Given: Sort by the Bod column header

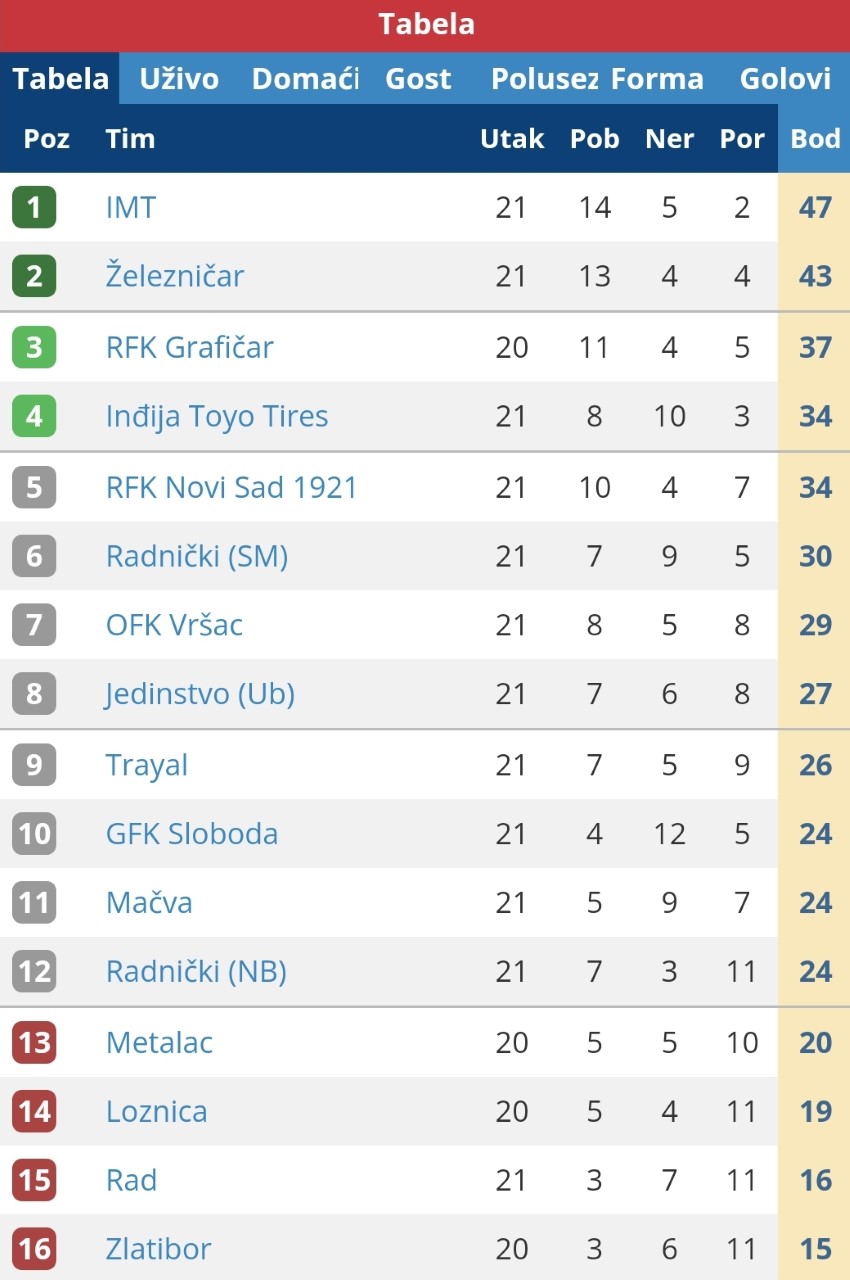Looking at the screenshot, I should point(815,138).
